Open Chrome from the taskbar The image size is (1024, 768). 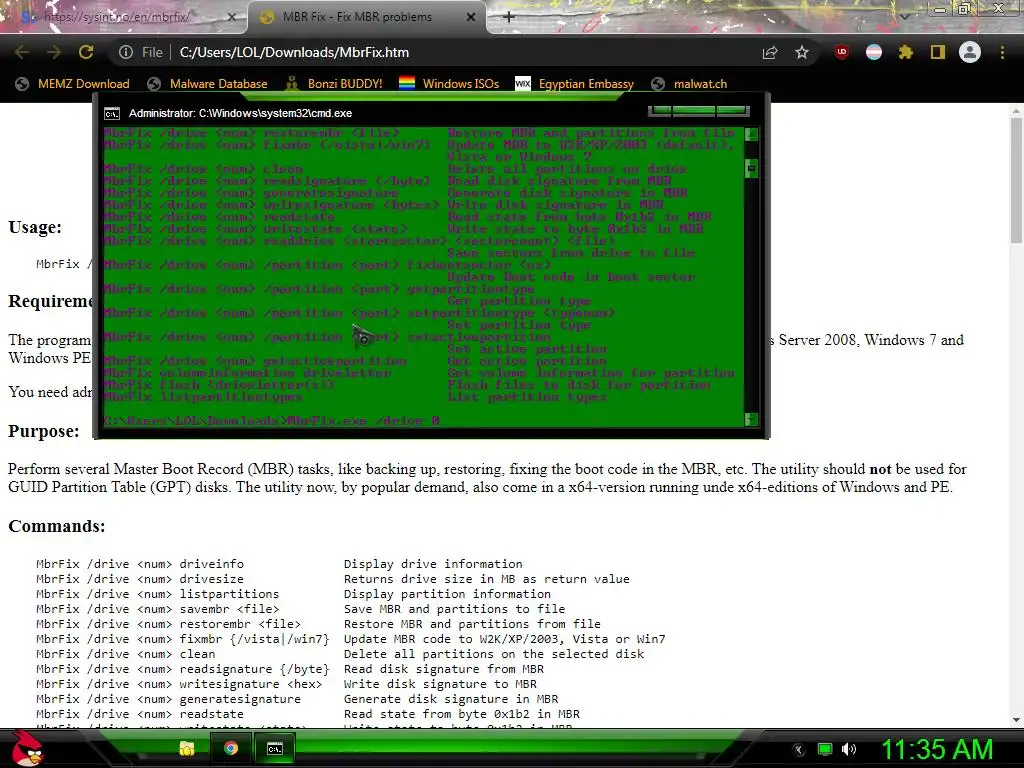231,748
